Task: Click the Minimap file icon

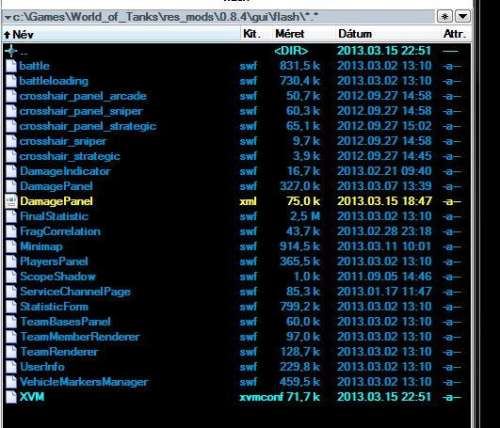Action: point(11,246)
